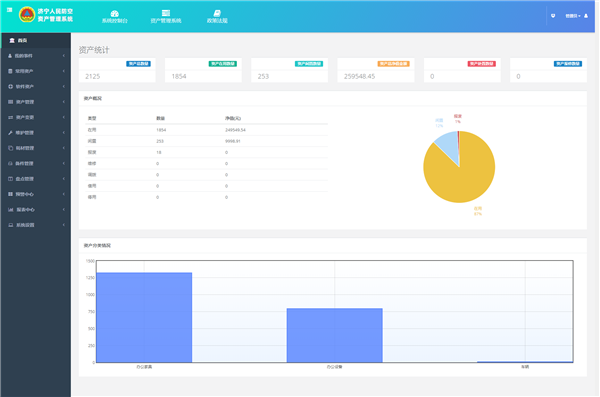Click the table cell 9998.91
600x397 pixels.
[233, 141]
